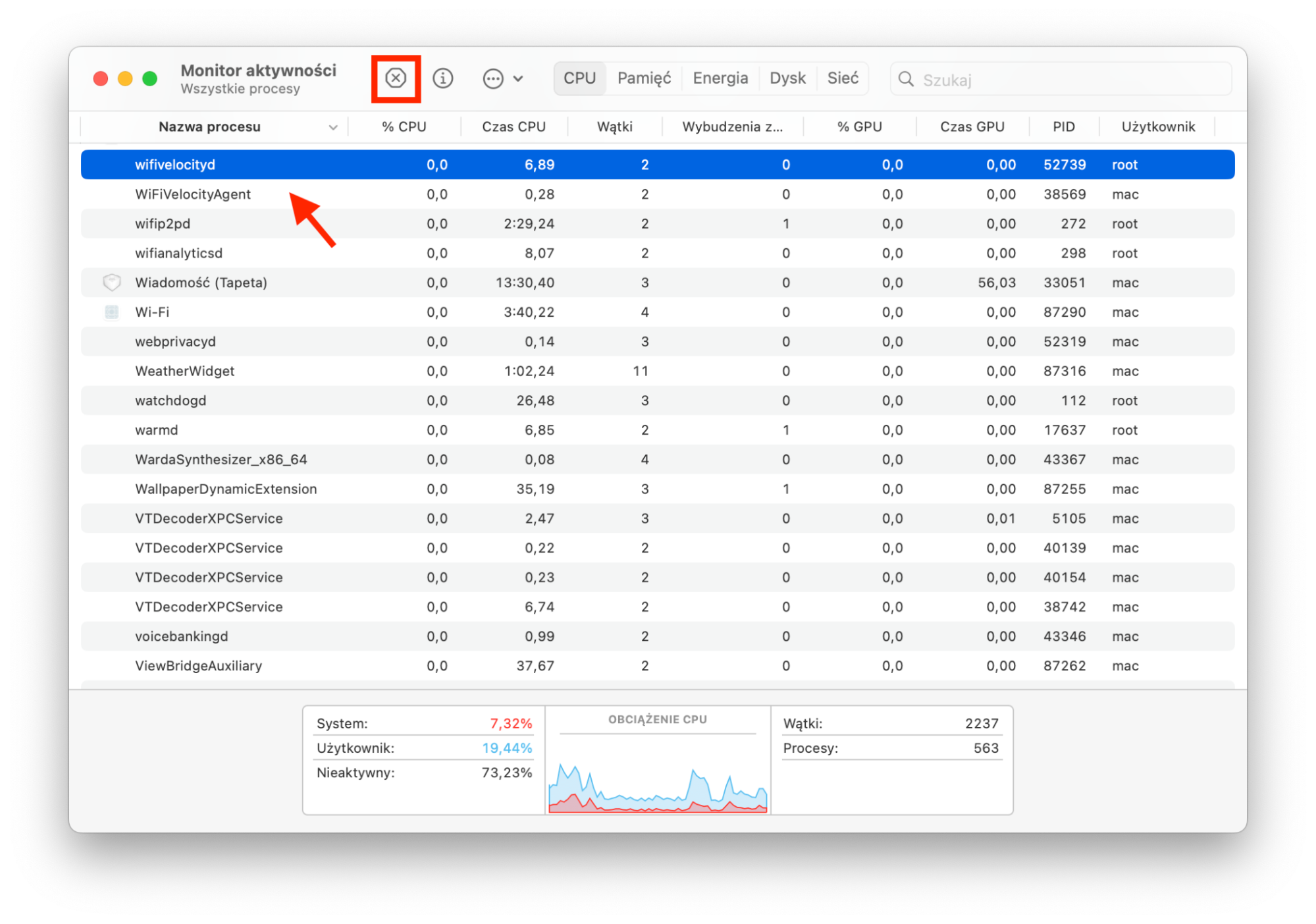This screenshot has width=1316, height=924.
Task: Click the Wi-Fi process icon
Action: [112, 312]
